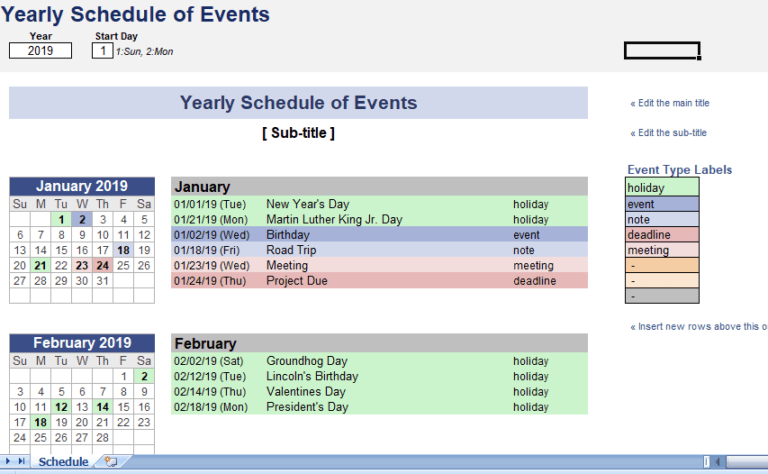Click the [ Sub-title ] text
Screen dimensions: 768x474
pos(298,133)
